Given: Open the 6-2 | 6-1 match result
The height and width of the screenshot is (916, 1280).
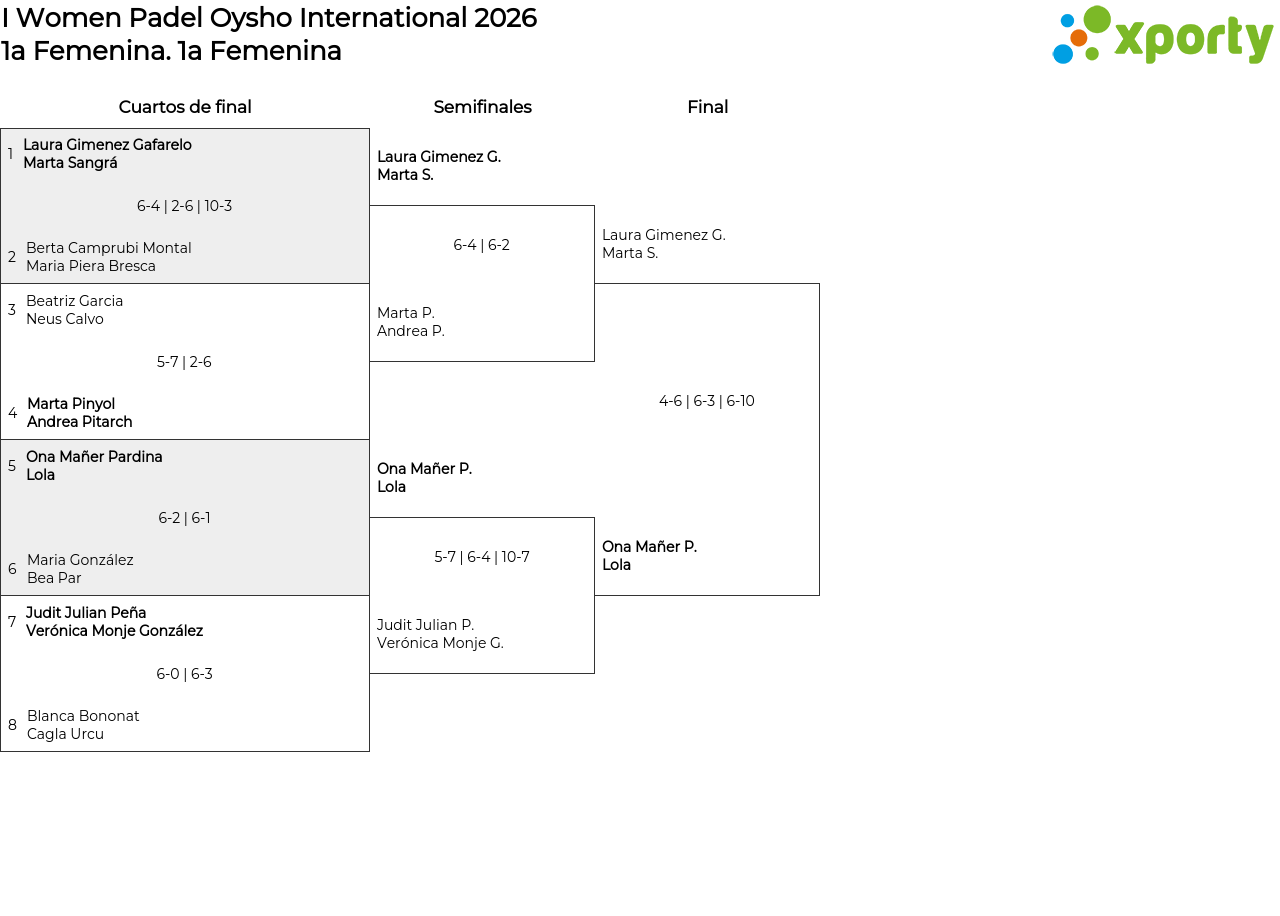Looking at the screenshot, I should pos(184,518).
